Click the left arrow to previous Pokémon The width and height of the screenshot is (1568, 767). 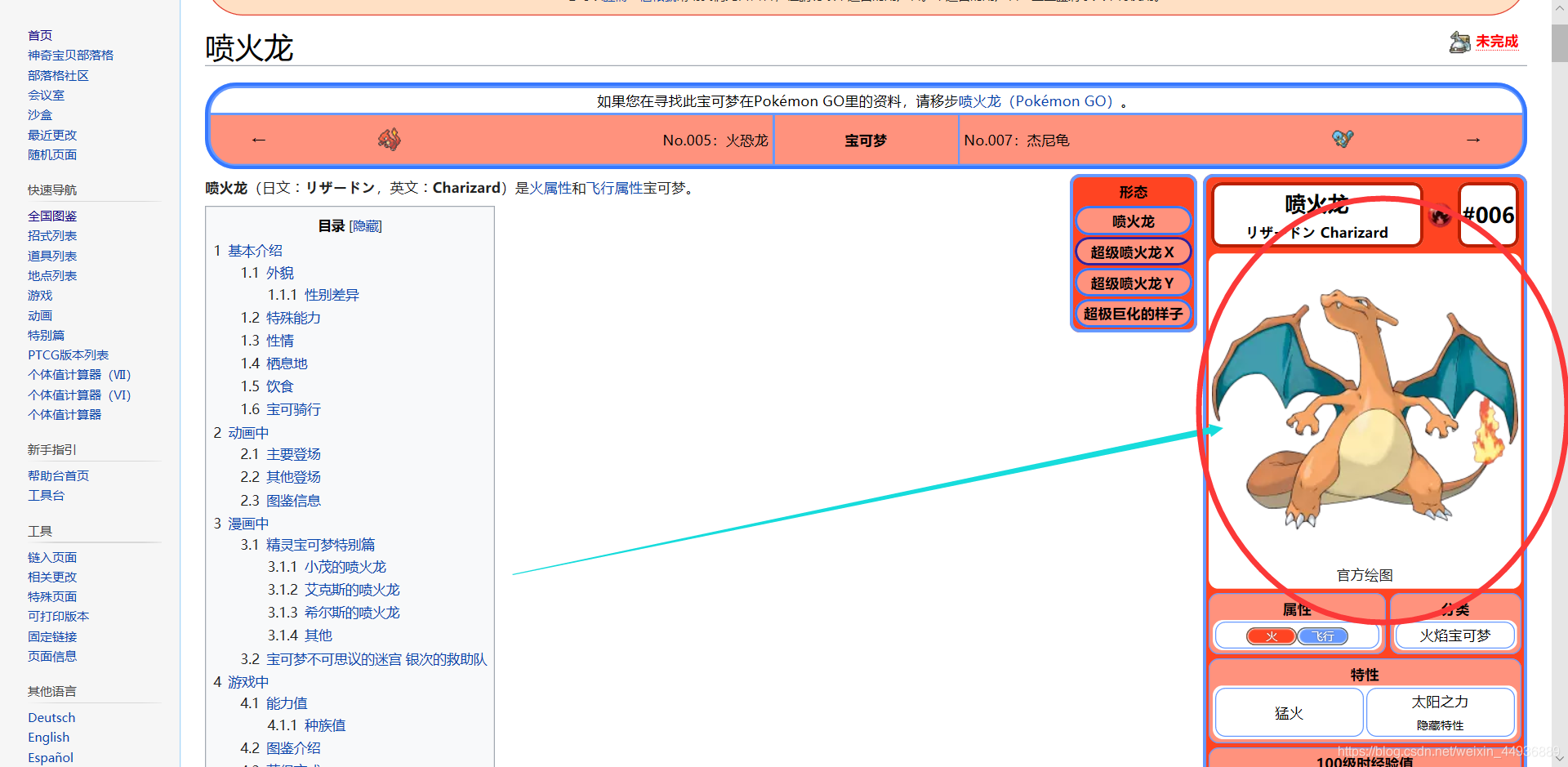(x=259, y=140)
